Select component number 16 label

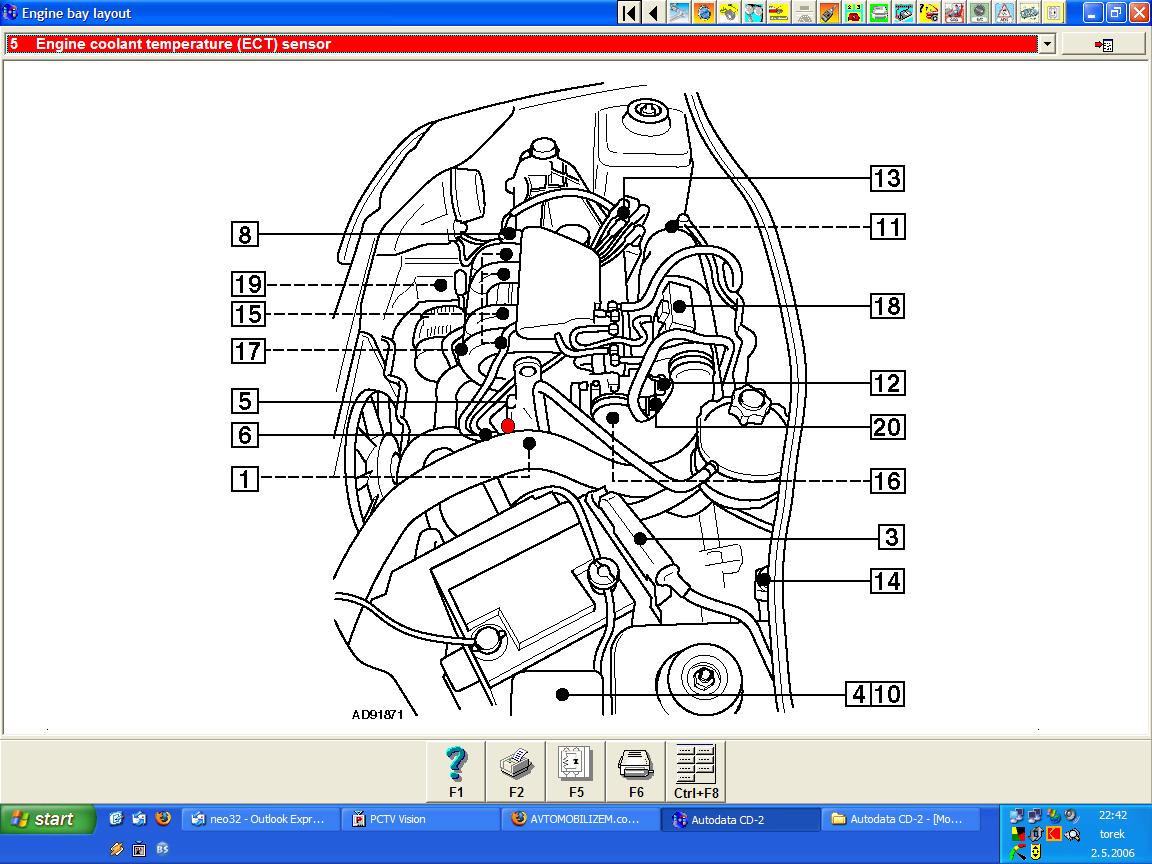[x=888, y=481]
